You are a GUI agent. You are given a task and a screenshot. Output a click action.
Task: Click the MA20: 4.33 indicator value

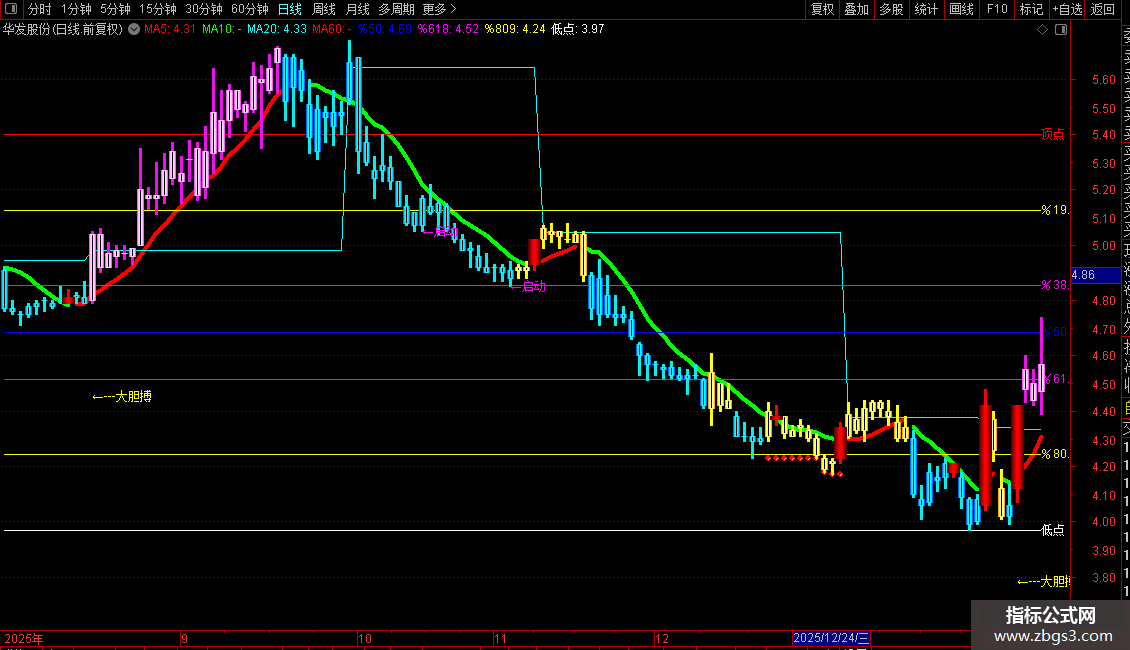(277, 29)
